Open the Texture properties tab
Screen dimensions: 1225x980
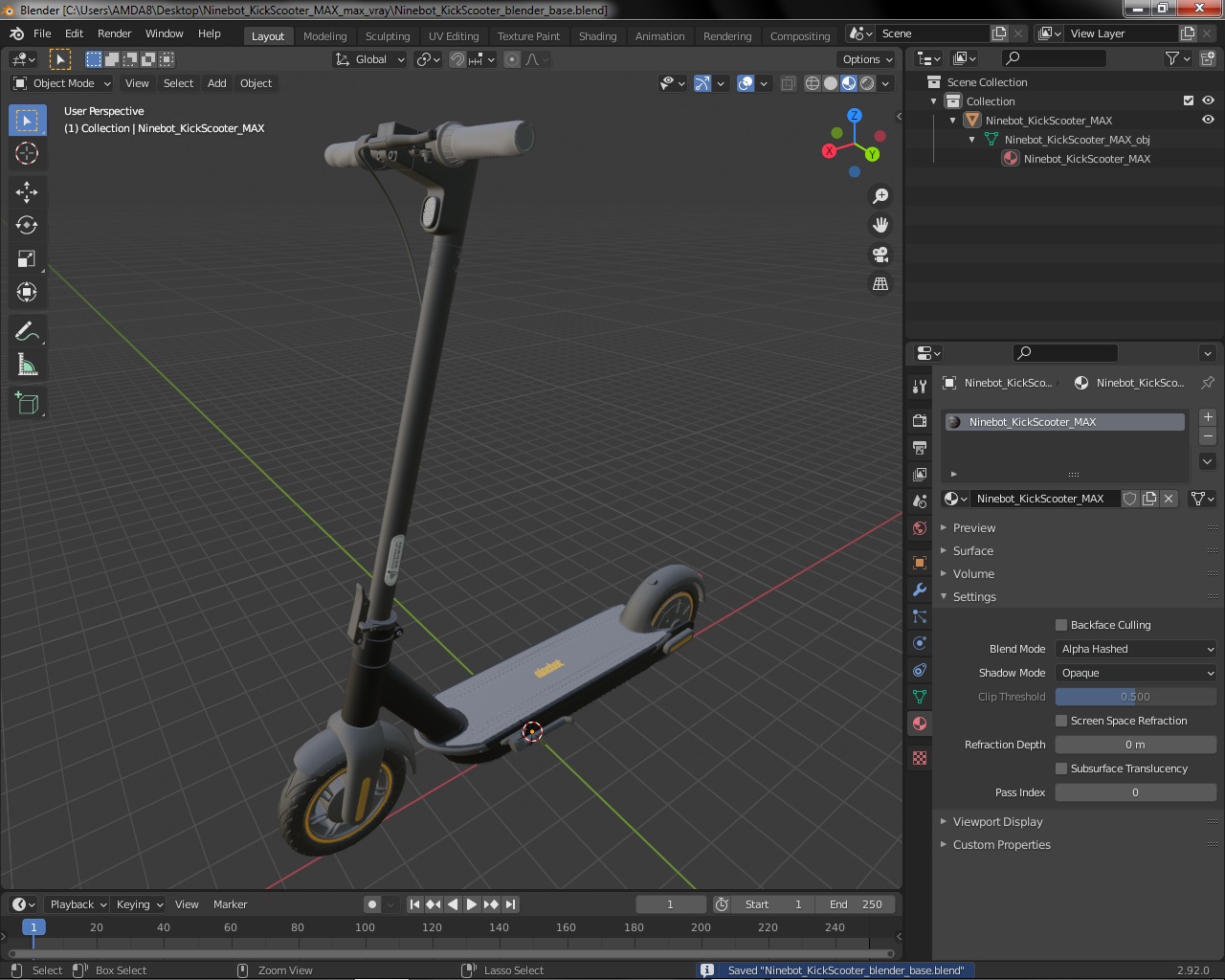[920, 757]
